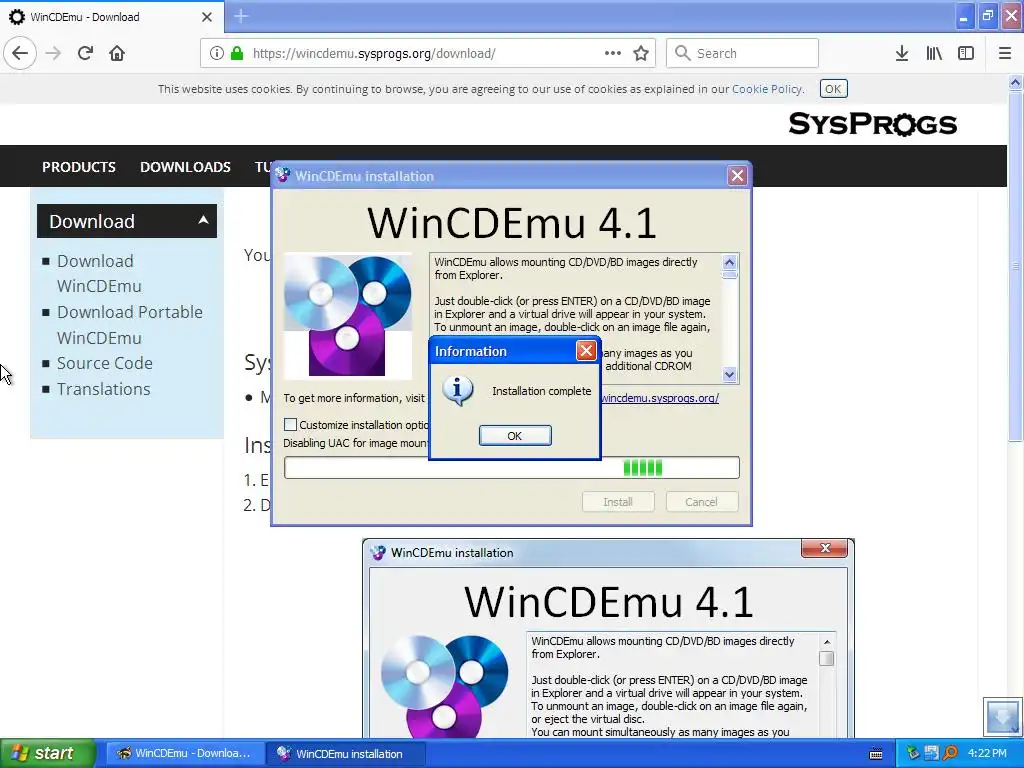Focus the browser Search field

point(742,53)
